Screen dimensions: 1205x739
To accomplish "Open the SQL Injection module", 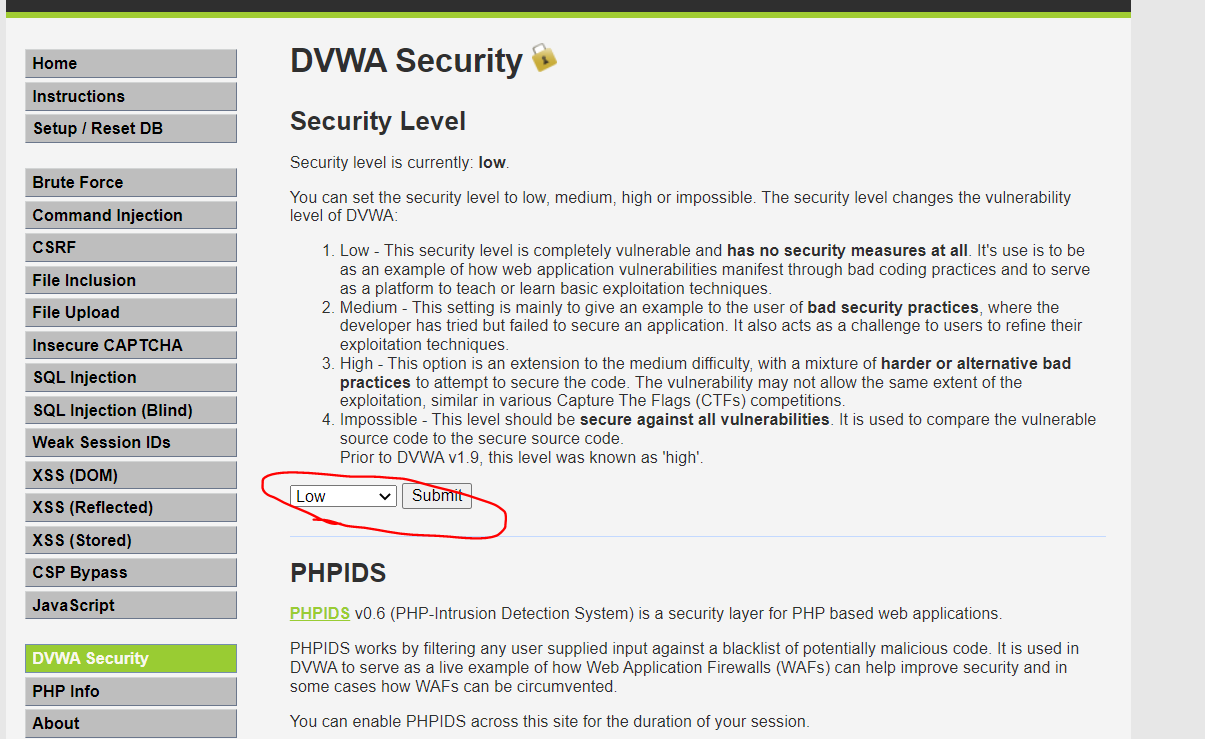I will pos(131,377).
